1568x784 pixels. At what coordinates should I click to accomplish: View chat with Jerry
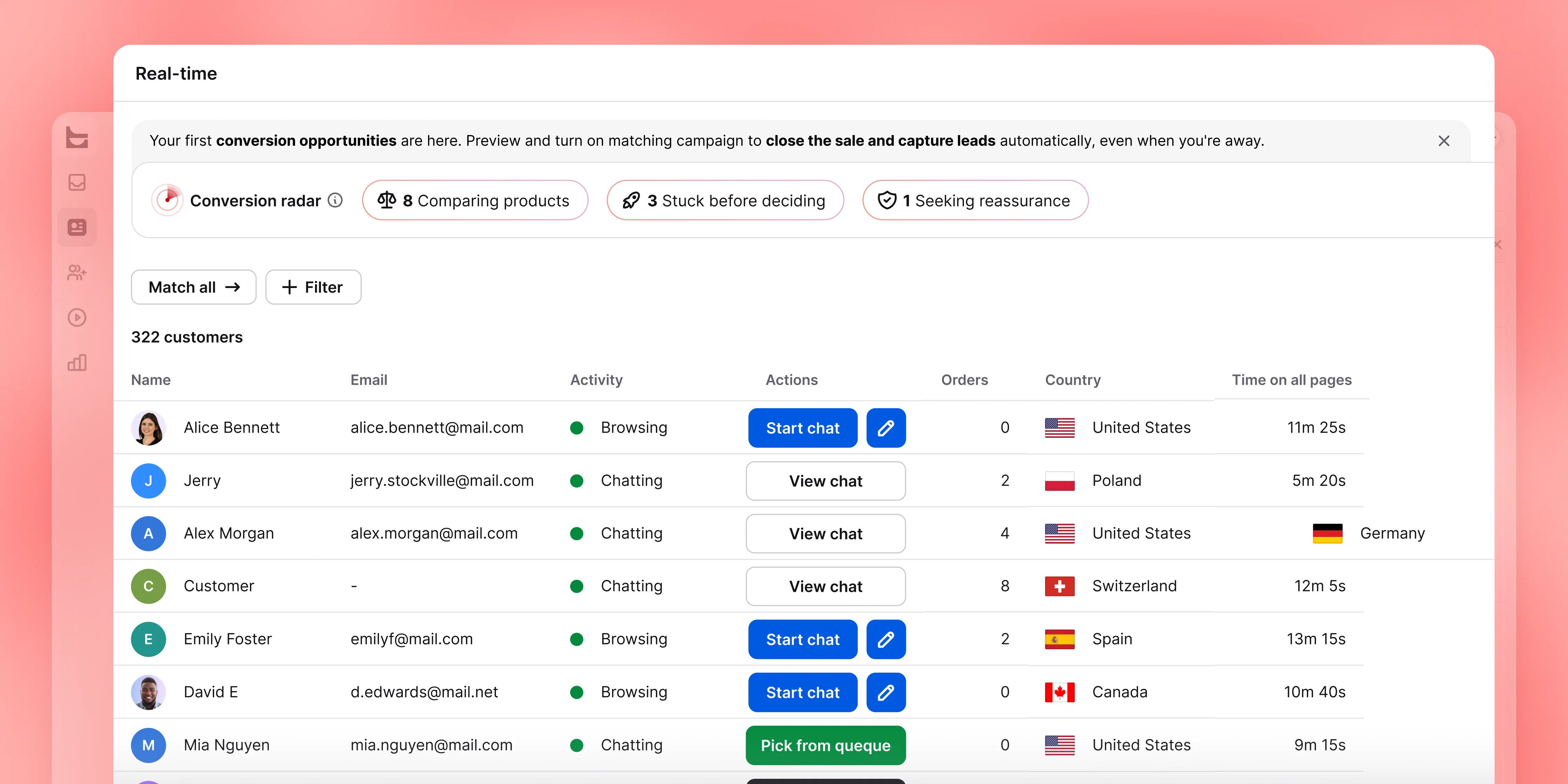click(x=825, y=481)
